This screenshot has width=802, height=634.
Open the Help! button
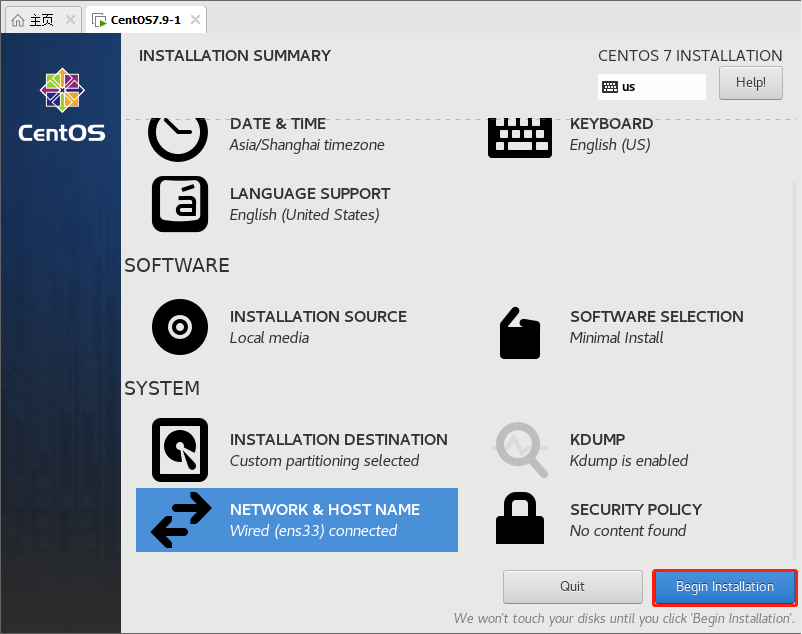tap(750, 83)
